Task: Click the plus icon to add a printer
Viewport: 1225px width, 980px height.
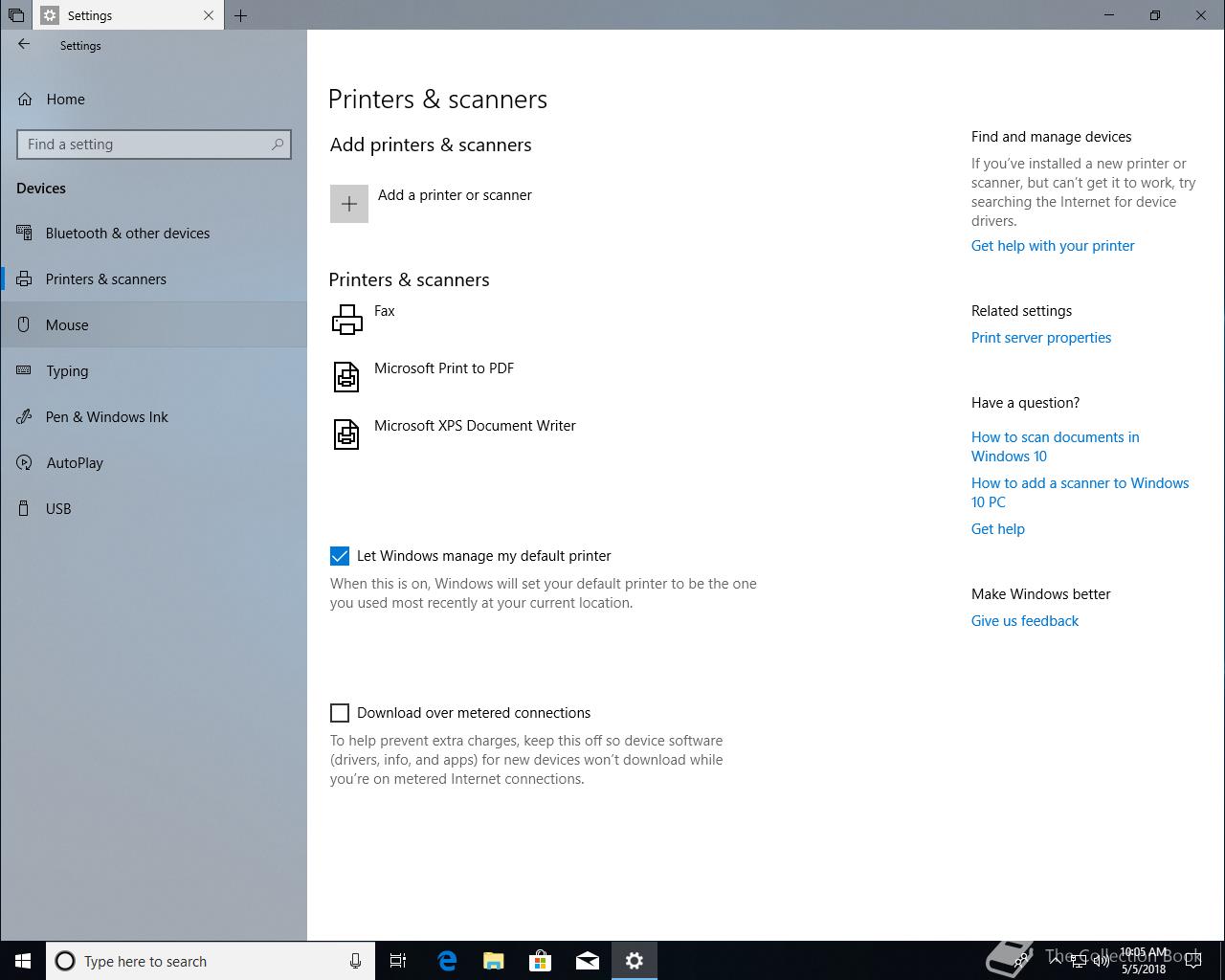Action: click(x=349, y=204)
